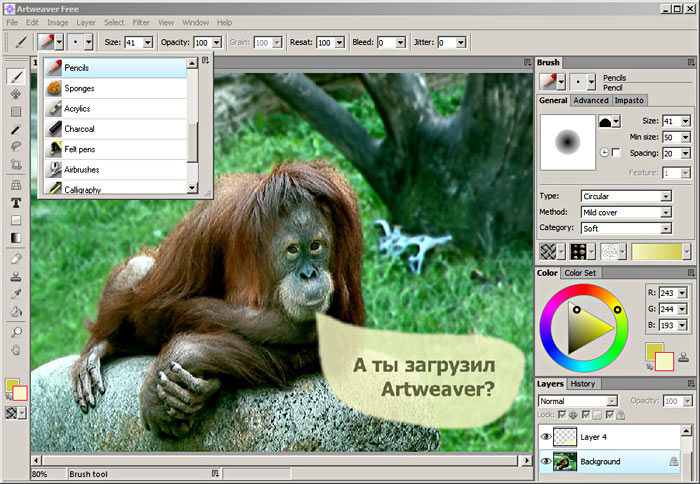Open the Layer menu
The width and height of the screenshot is (700, 484).
[86, 22]
